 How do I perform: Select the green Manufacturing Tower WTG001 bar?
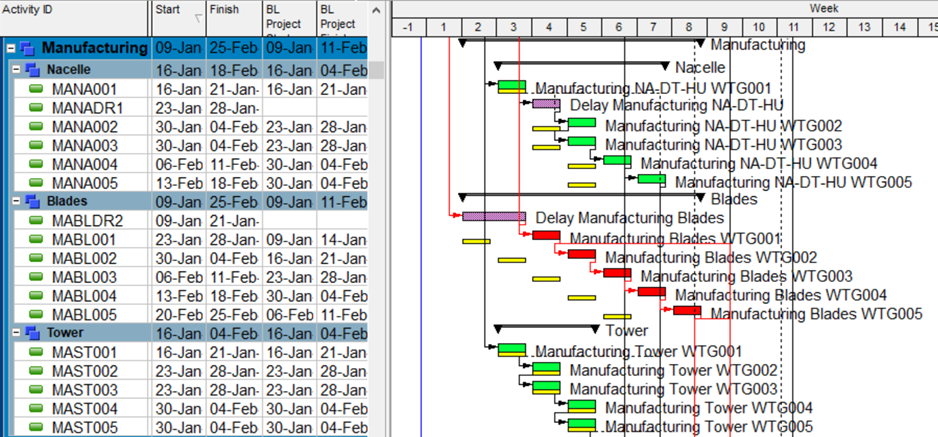click(511, 349)
